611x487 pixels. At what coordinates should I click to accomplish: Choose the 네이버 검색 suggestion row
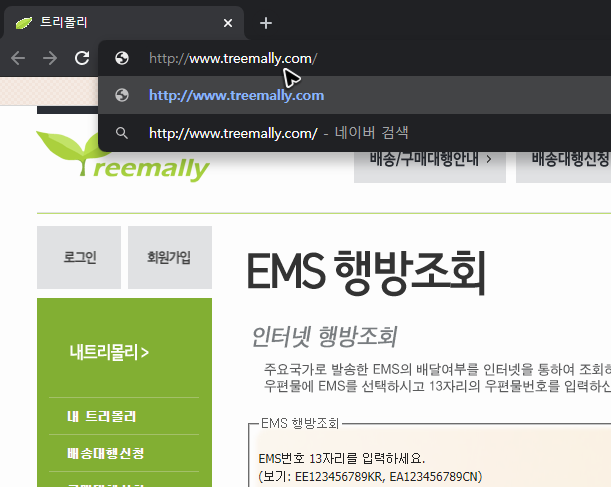(355, 133)
